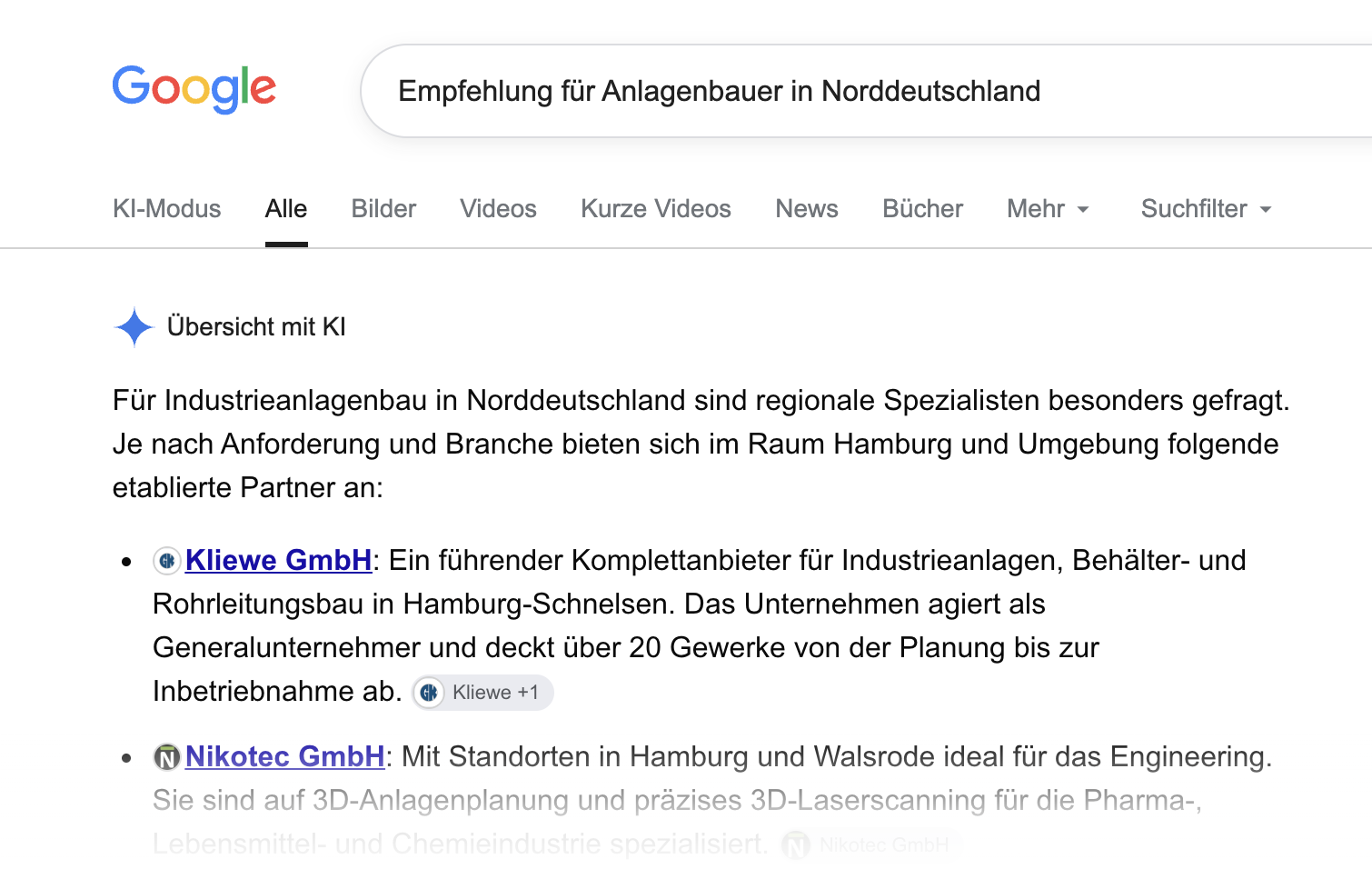Open the News tab
This screenshot has width=1372, height=869.
pos(807,209)
